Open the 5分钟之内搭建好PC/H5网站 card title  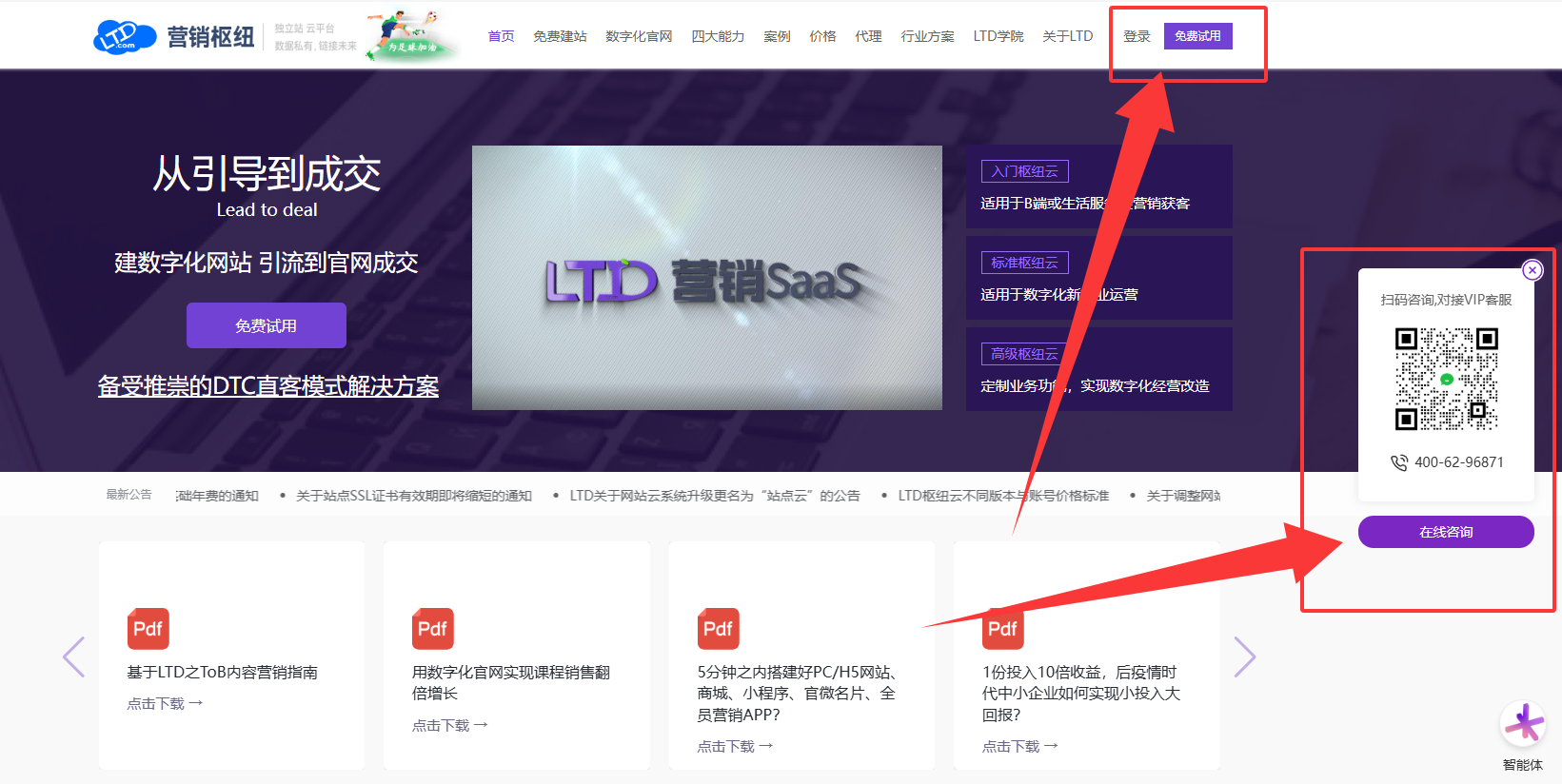pyautogui.click(x=797, y=694)
